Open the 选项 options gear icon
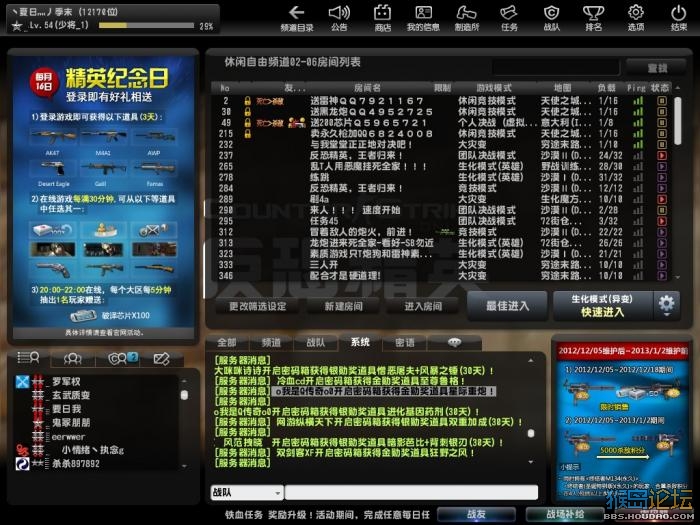The height and width of the screenshot is (525, 700). pos(636,18)
